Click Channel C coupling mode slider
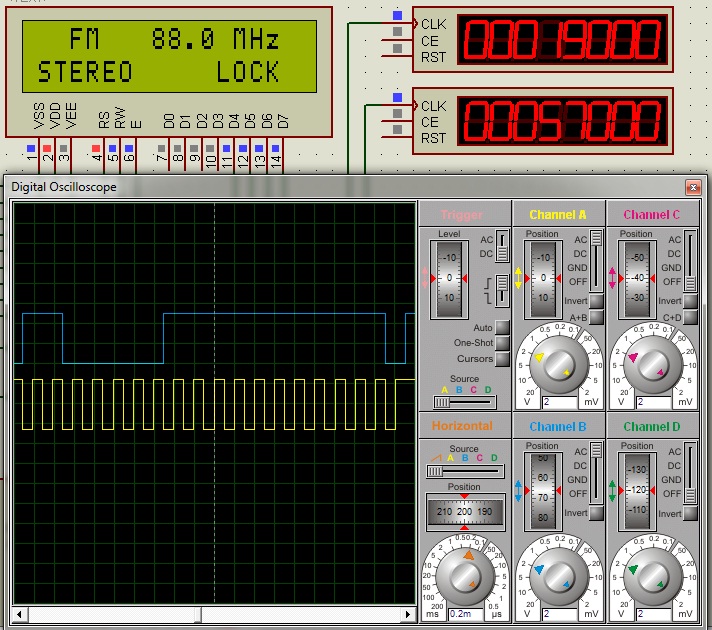The image size is (712, 630). (x=690, y=261)
